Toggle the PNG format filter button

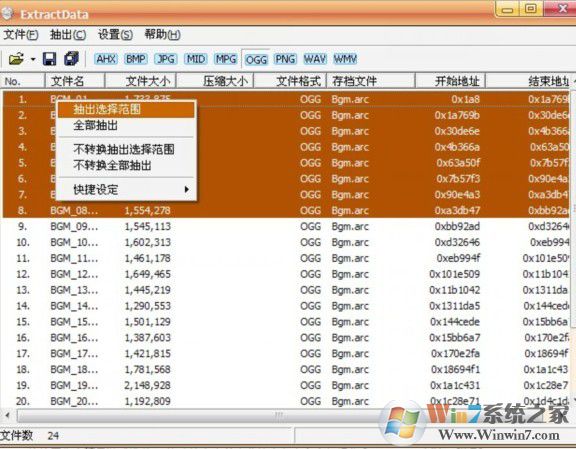click(x=285, y=59)
